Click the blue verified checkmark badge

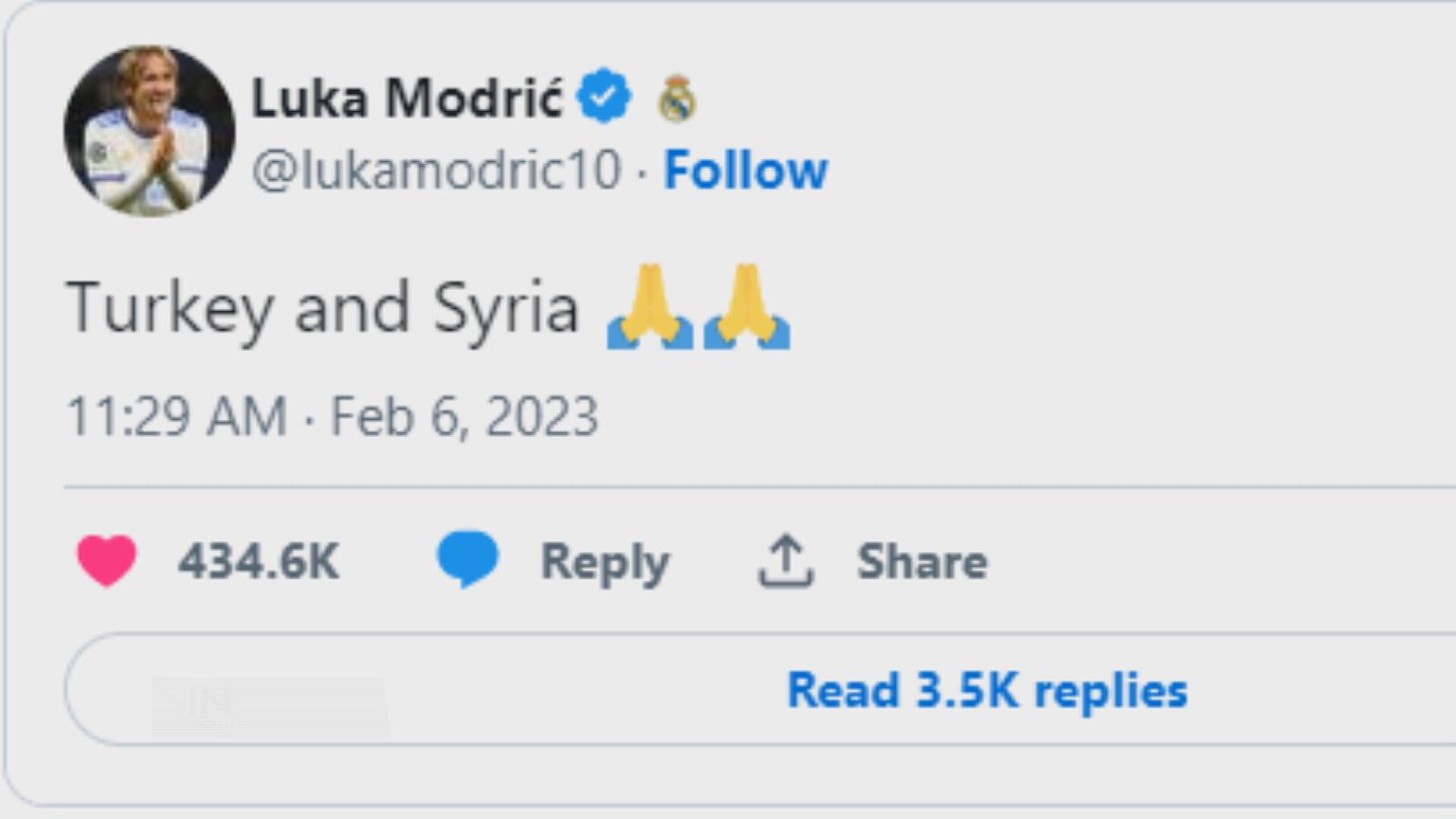pos(604,97)
